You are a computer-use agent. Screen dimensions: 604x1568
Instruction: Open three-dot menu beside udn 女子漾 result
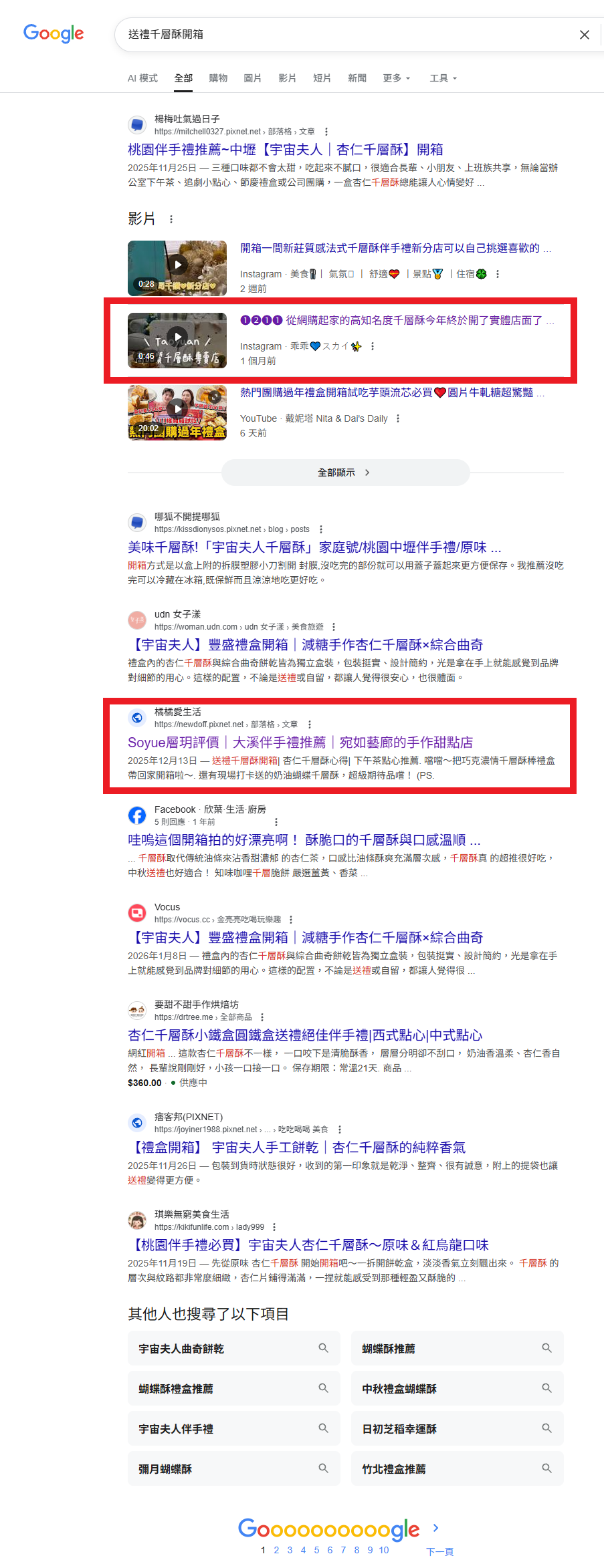click(x=334, y=627)
